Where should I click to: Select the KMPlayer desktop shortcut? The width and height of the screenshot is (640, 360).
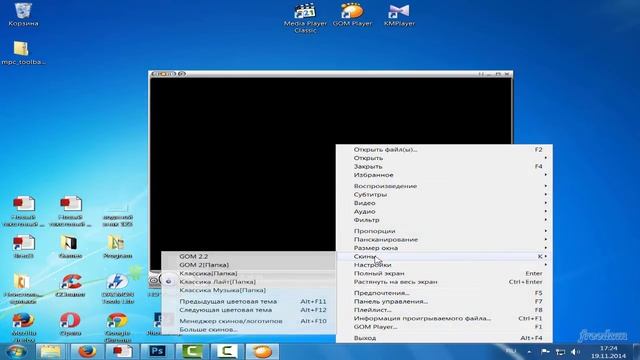[x=399, y=15]
